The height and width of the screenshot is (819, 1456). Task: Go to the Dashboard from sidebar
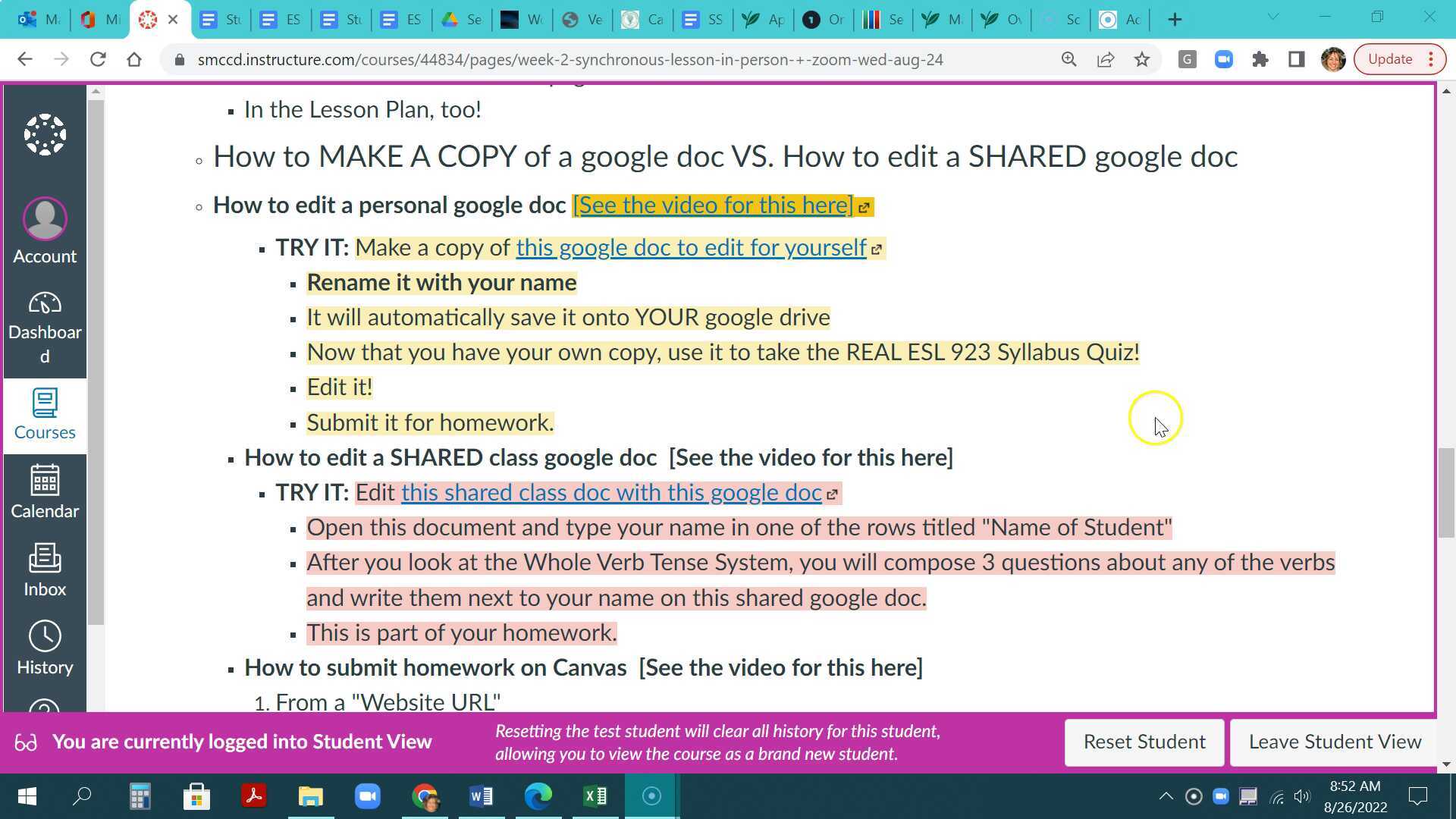(45, 328)
